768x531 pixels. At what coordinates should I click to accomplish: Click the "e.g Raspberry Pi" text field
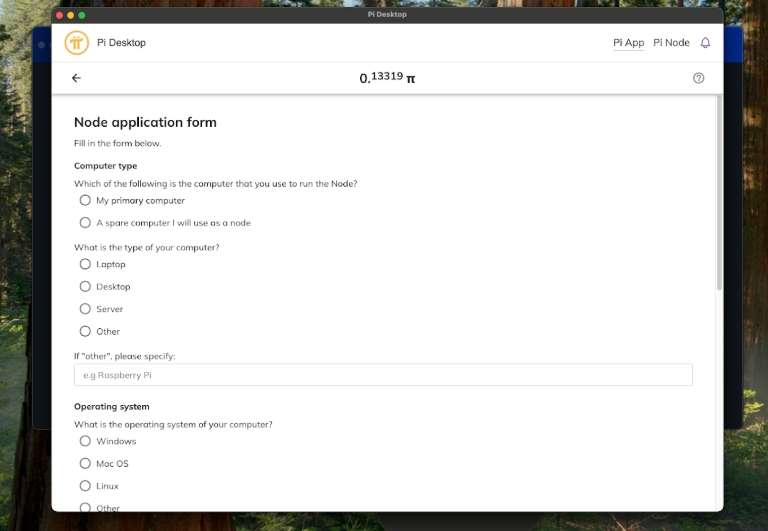click(383, 375)
